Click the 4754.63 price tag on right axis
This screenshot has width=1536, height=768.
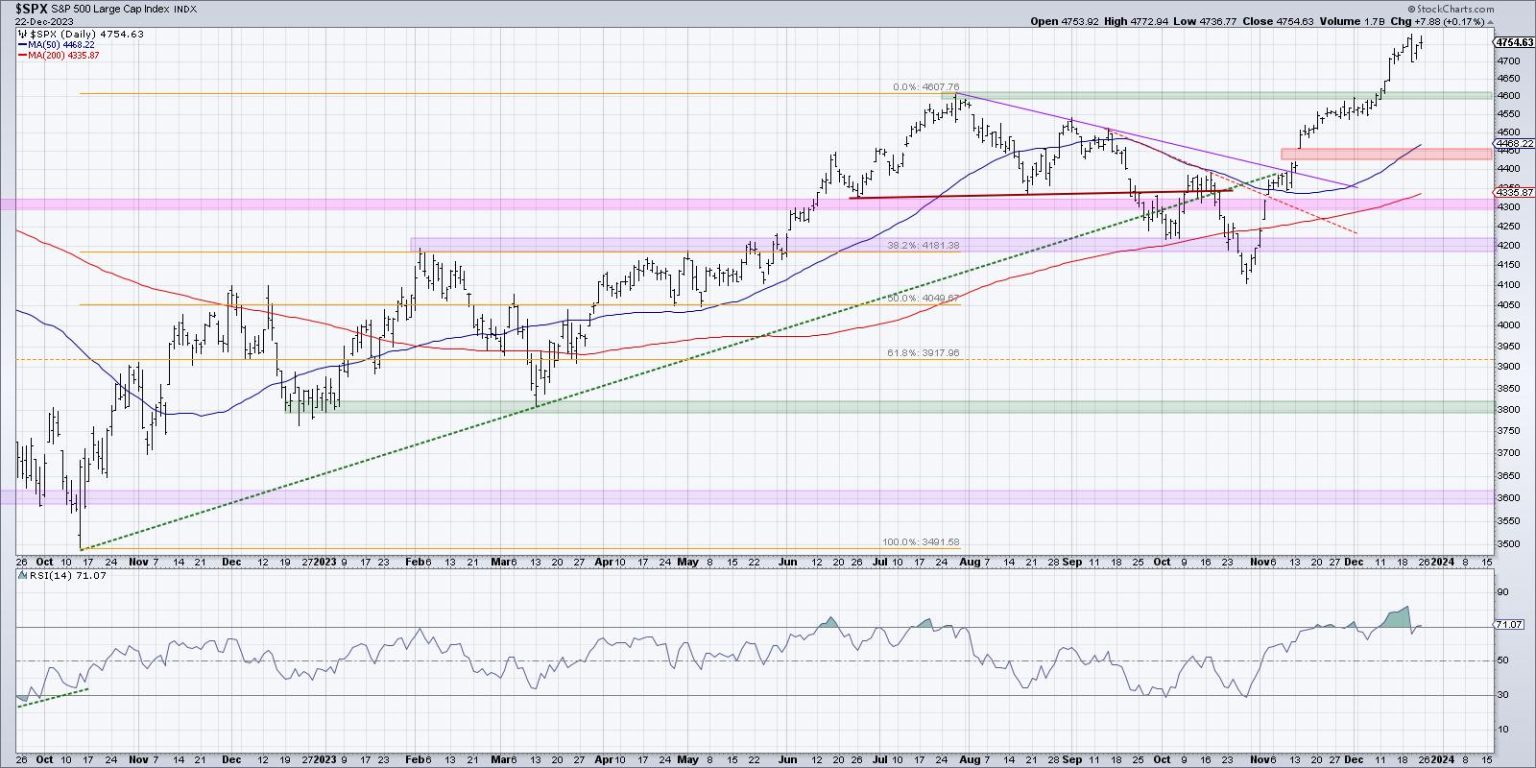1514,43
